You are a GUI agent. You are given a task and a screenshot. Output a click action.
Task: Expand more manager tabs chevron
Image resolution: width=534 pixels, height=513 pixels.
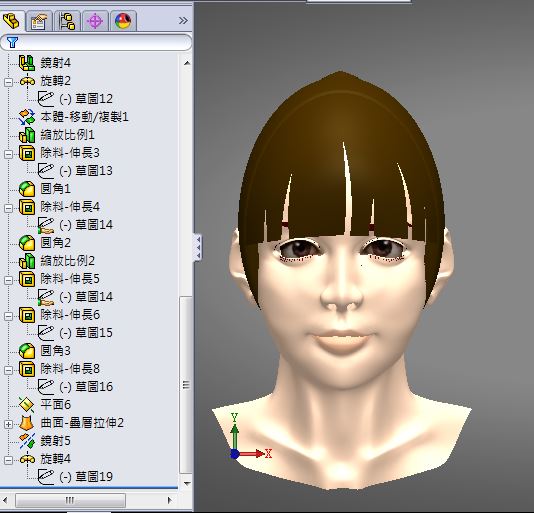[x=183, y=21]
